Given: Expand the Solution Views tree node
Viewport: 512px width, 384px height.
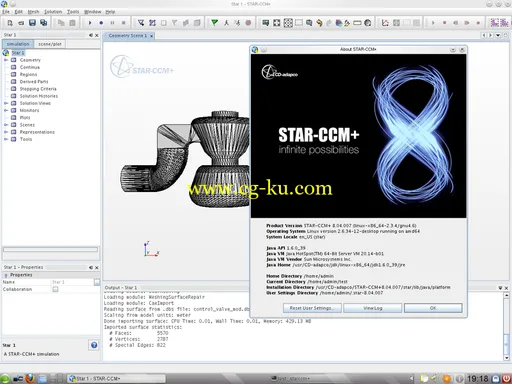Looking at the screenshot, I should [x=6, y=103].
